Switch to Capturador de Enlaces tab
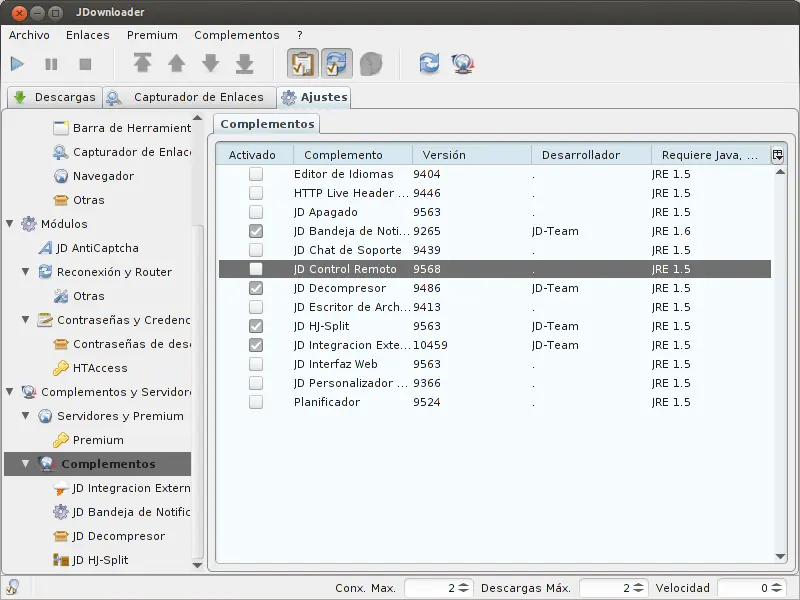Image resolution: width=800 pixels, height=600 pixels. (189, 97)
